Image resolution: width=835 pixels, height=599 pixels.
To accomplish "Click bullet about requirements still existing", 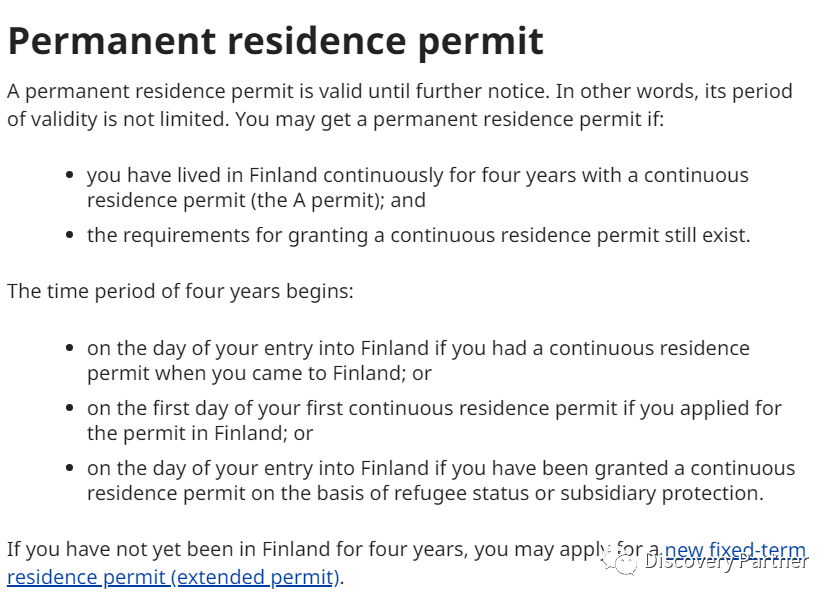I will (419, 235).
